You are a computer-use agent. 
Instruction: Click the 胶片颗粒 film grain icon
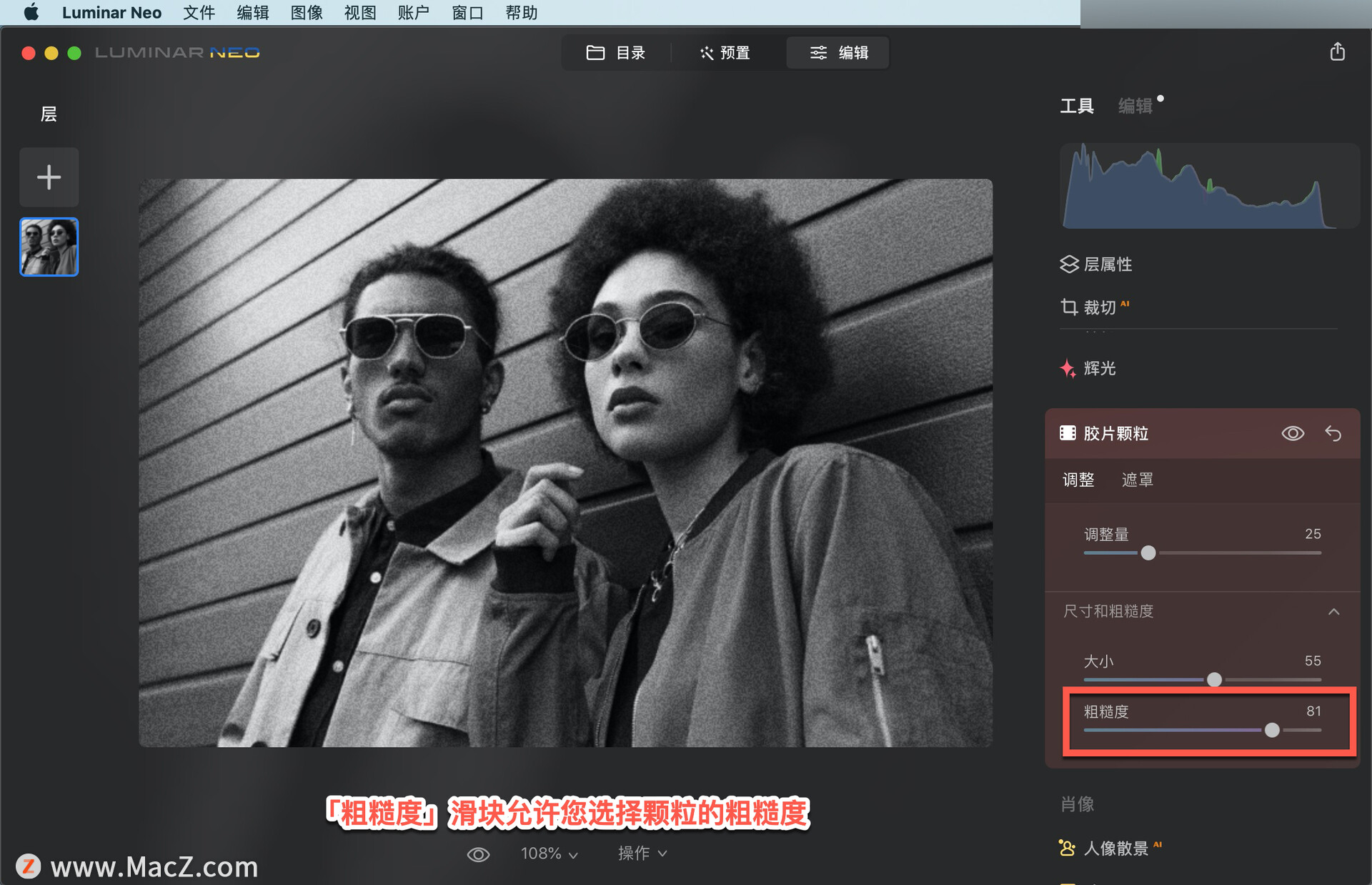[1068, 433]
